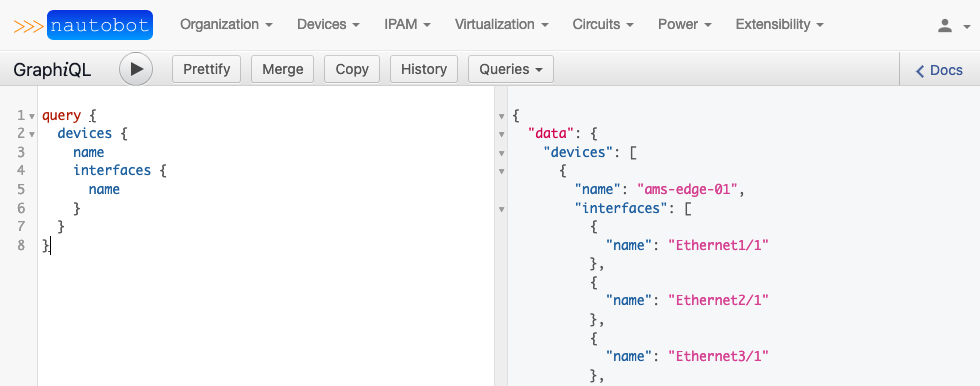Collapse the "interfaces" fold arrow in results

click(x=501, y=209)
